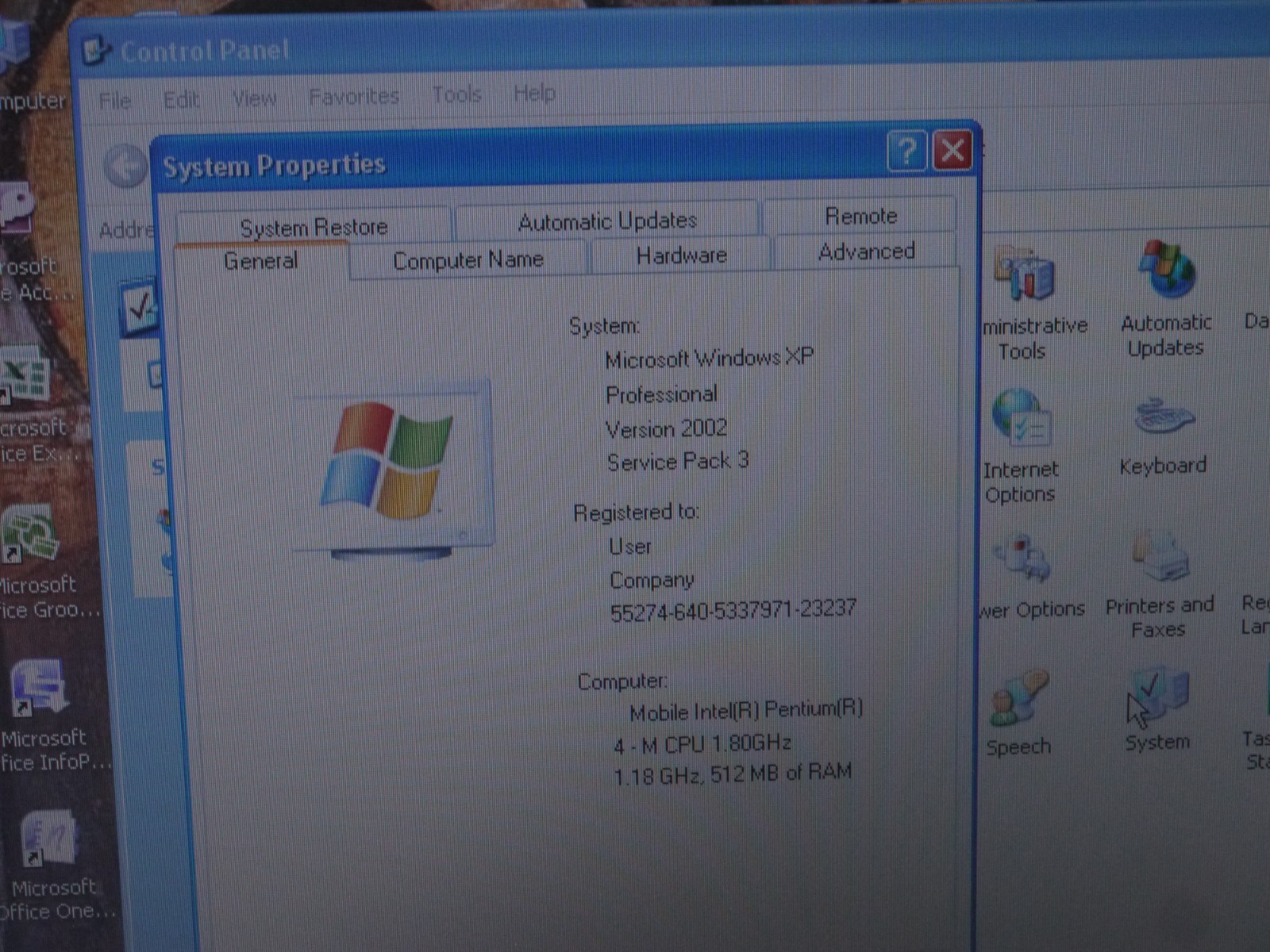Open the Speech icon in Control Panel
Screen dimensions: 1270x952
tap(1019, 698)
